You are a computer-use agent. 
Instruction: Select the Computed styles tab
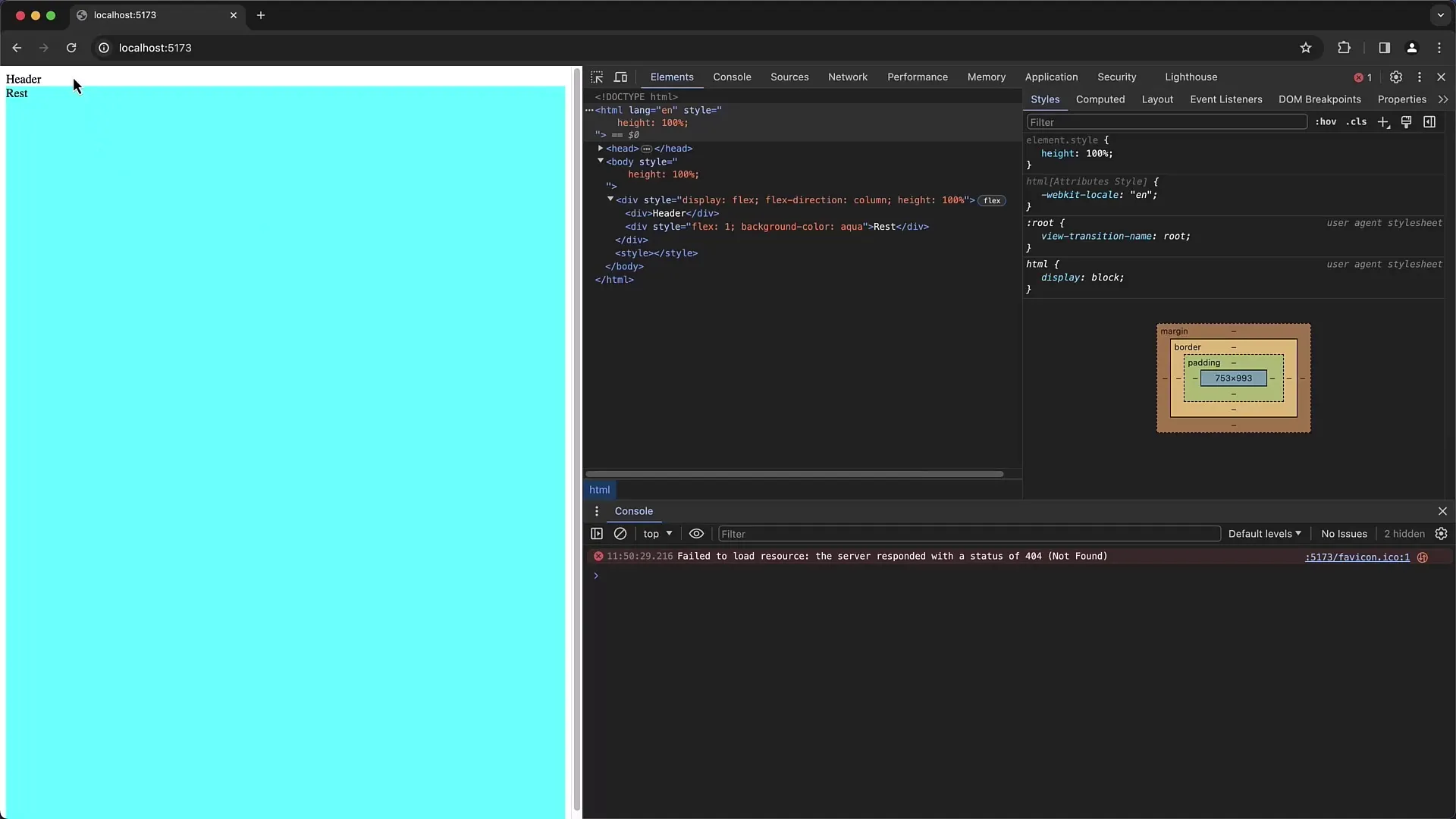pyautogui.click(x=1100, y=98)
